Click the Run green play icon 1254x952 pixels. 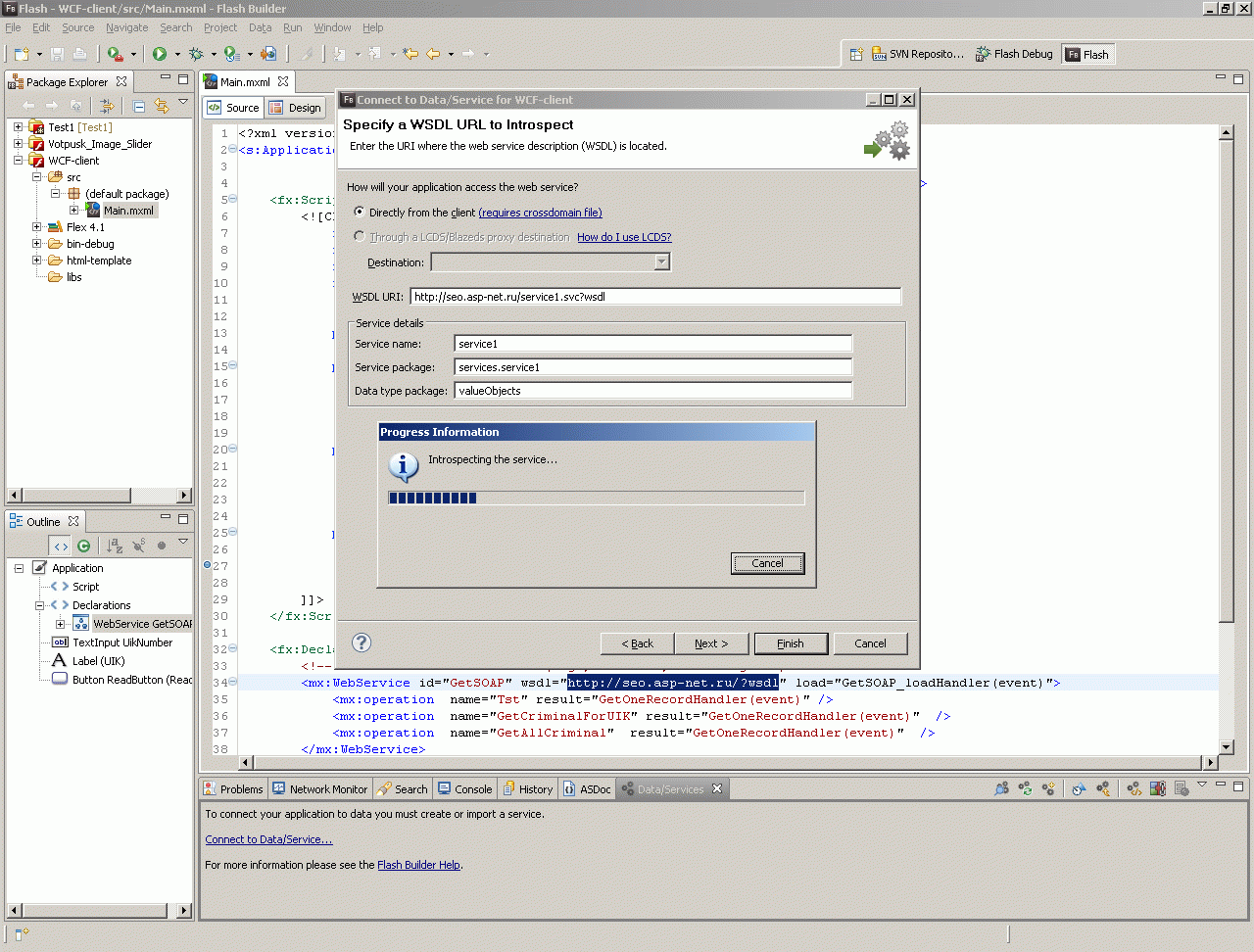pos(160,54)
